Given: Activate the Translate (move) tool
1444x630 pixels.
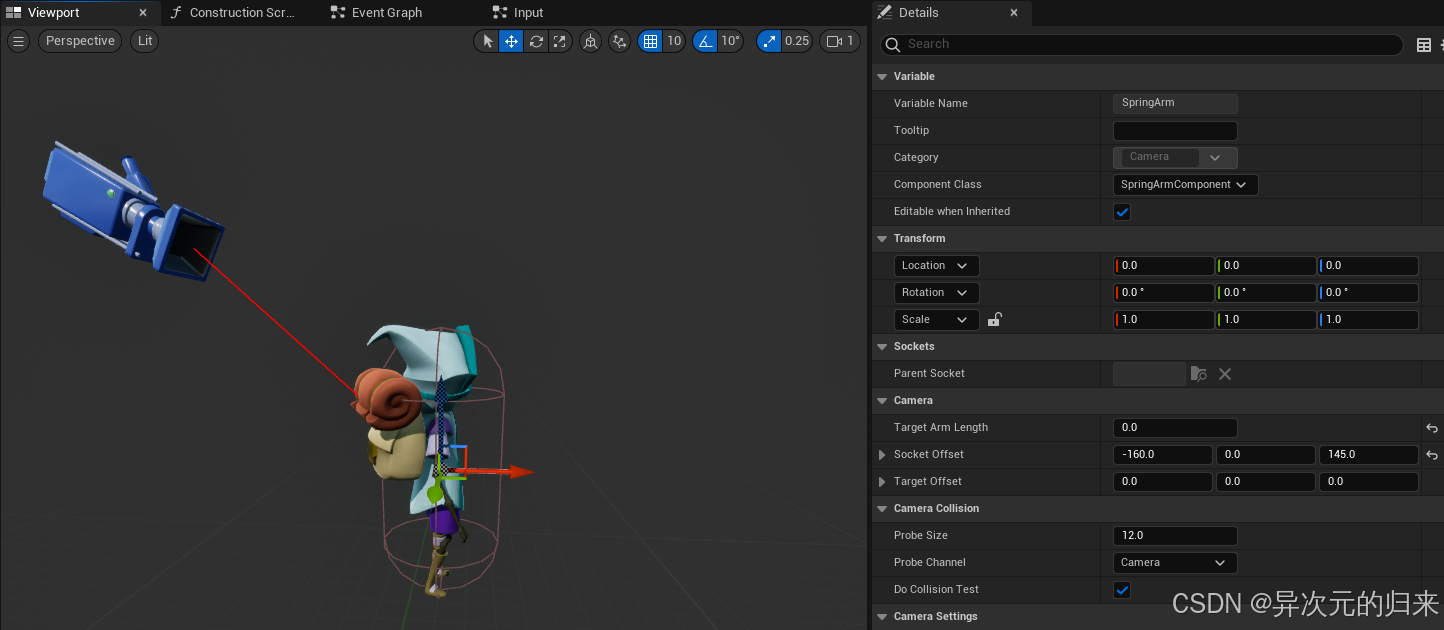Looking at the screenshot, I should [x=511, y=41].
